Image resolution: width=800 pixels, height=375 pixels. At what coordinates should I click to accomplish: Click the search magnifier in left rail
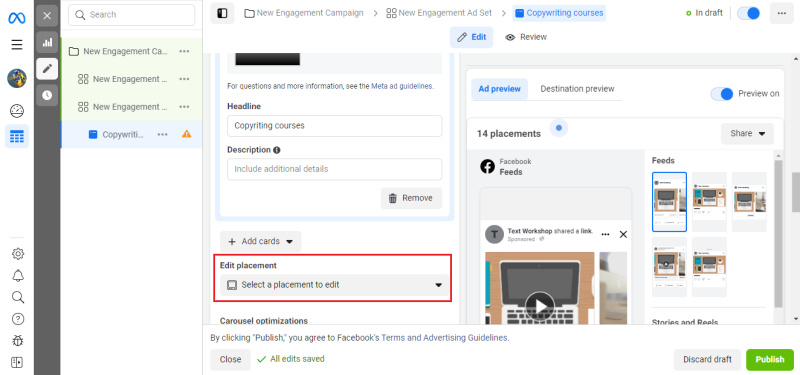[x=18, y=297]
